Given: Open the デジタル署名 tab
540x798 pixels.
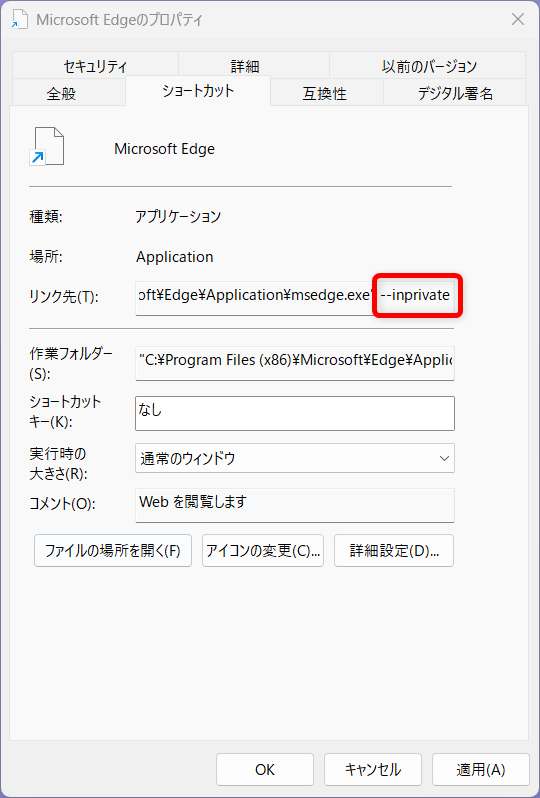Looking at the screenshot, I should coord(454,93).
